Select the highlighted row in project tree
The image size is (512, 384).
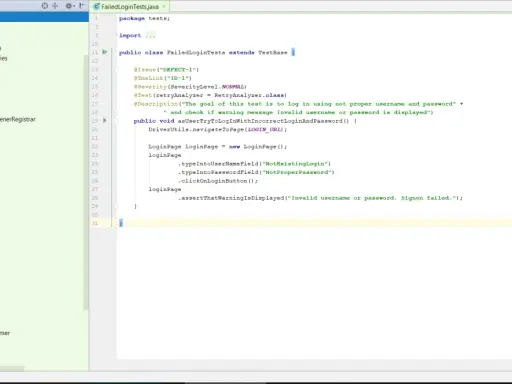tap(44, 17)
